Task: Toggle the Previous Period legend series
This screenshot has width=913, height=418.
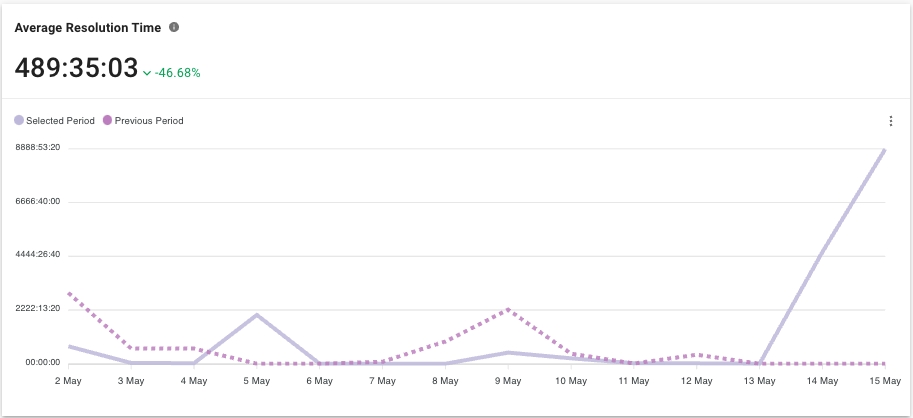Action: coord(149,121)
